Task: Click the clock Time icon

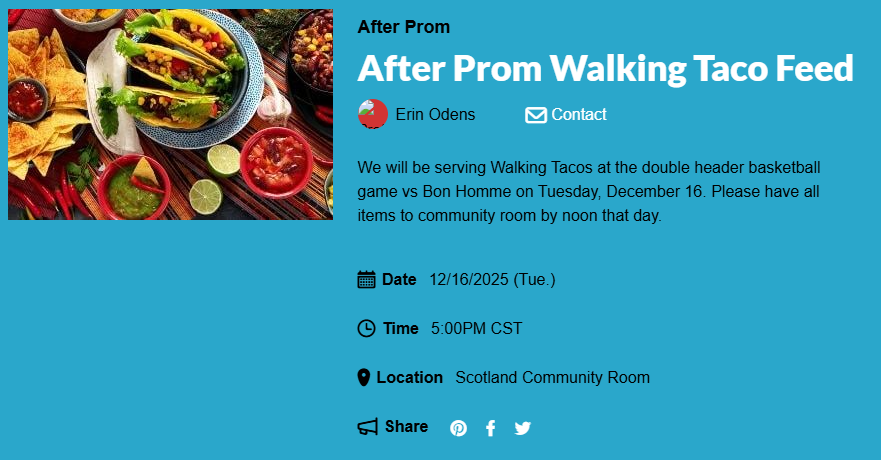Action: [x=366, y=328]
